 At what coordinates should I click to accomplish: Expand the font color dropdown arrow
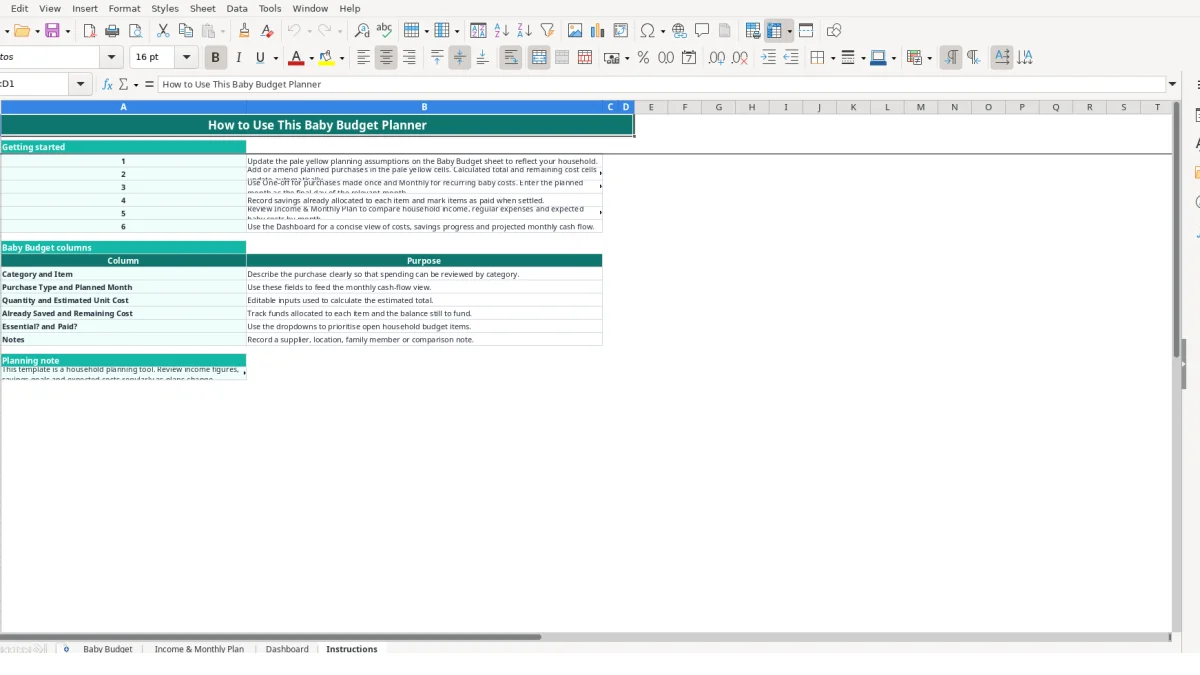[x=311, y=58]
